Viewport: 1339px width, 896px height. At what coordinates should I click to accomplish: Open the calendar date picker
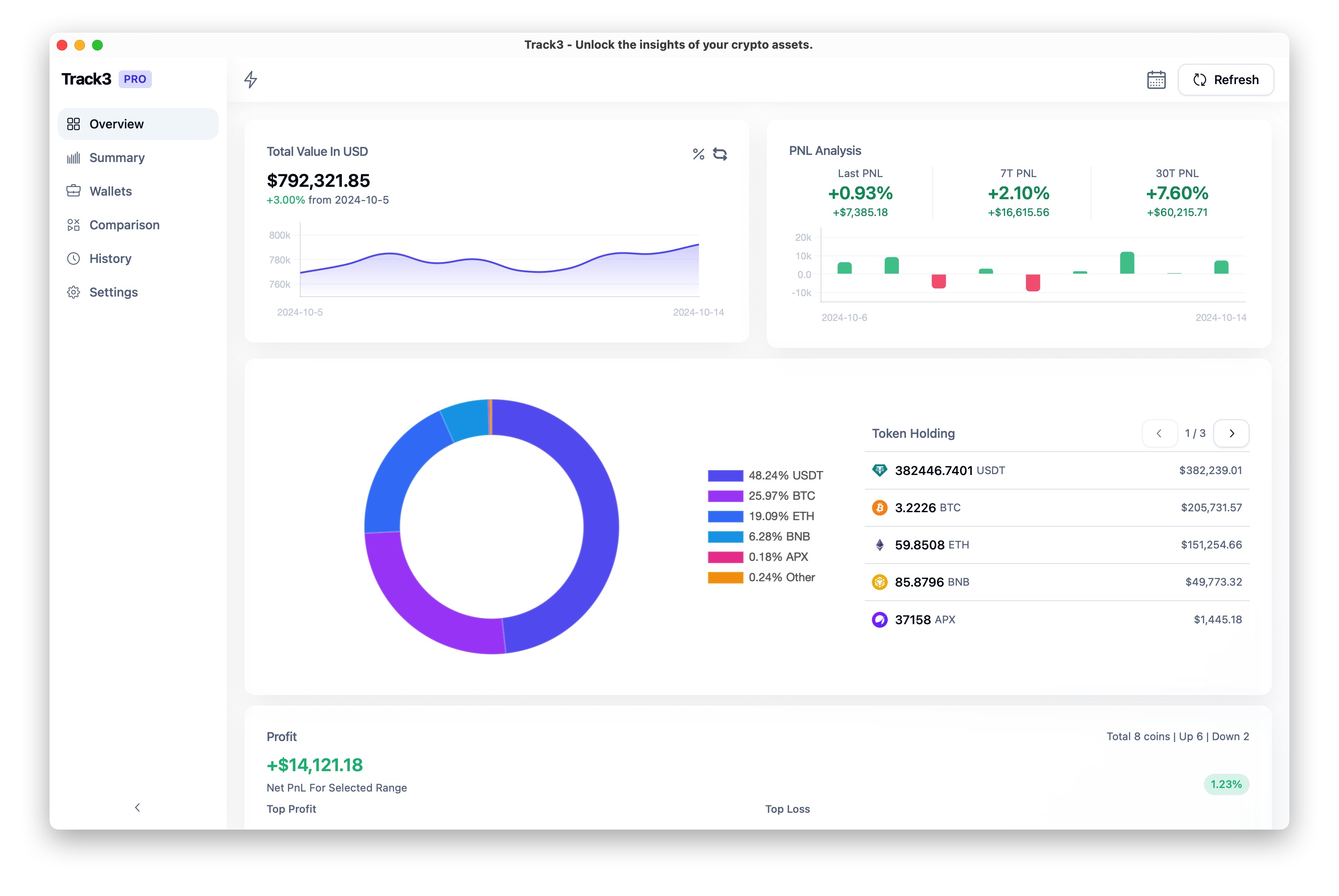1156,79
